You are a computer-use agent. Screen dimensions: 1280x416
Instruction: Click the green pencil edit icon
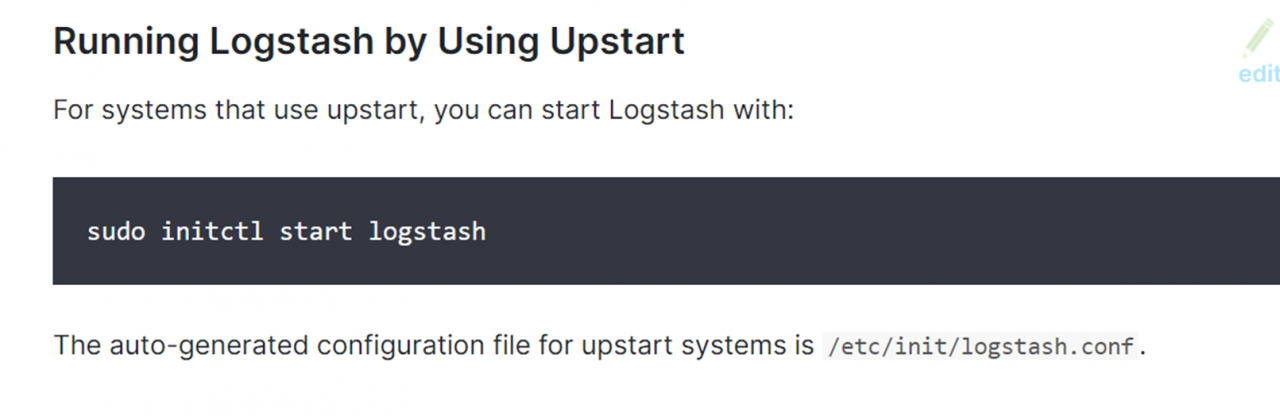(1258, 38)
